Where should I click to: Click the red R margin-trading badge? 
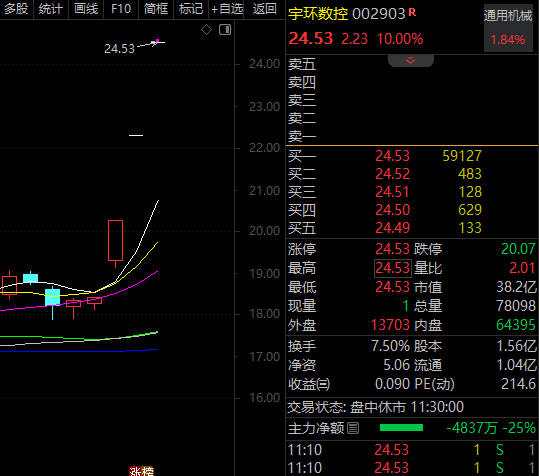pyautogui.click(x=412, y=13)
